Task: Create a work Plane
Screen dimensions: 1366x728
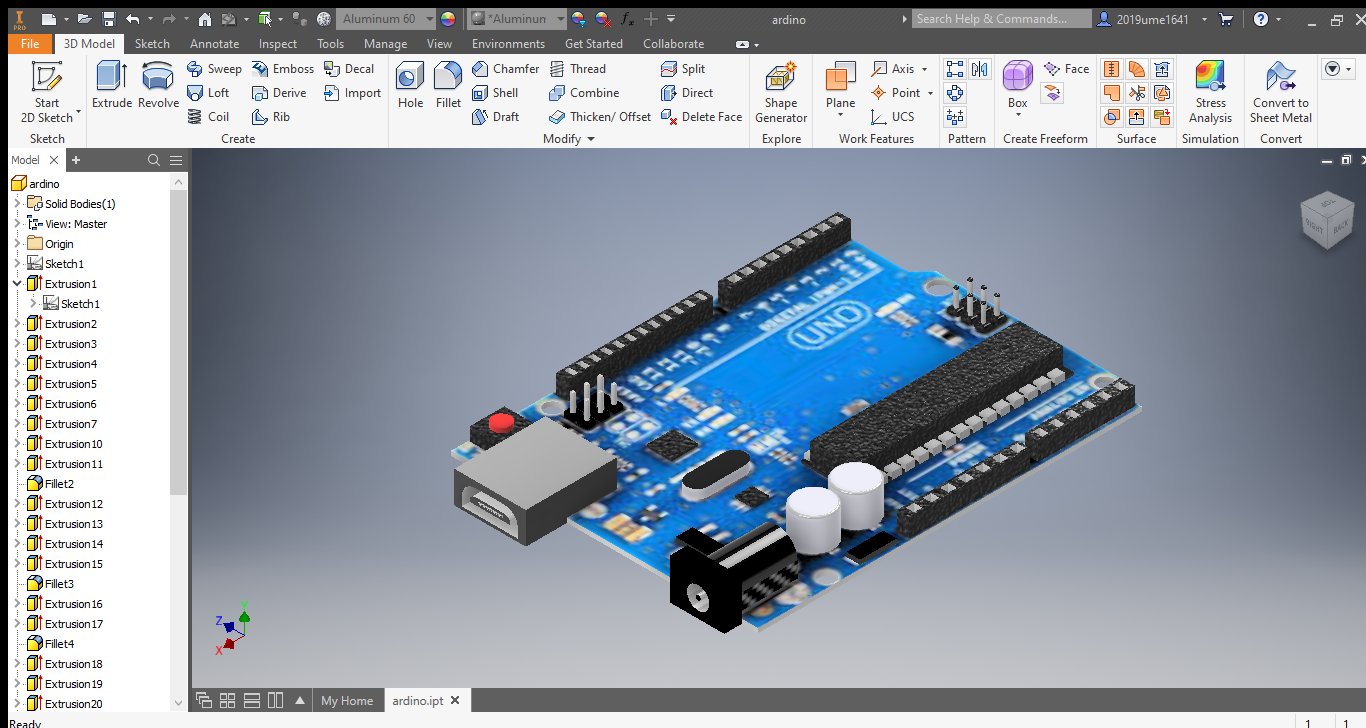Action: pos(840,84)
